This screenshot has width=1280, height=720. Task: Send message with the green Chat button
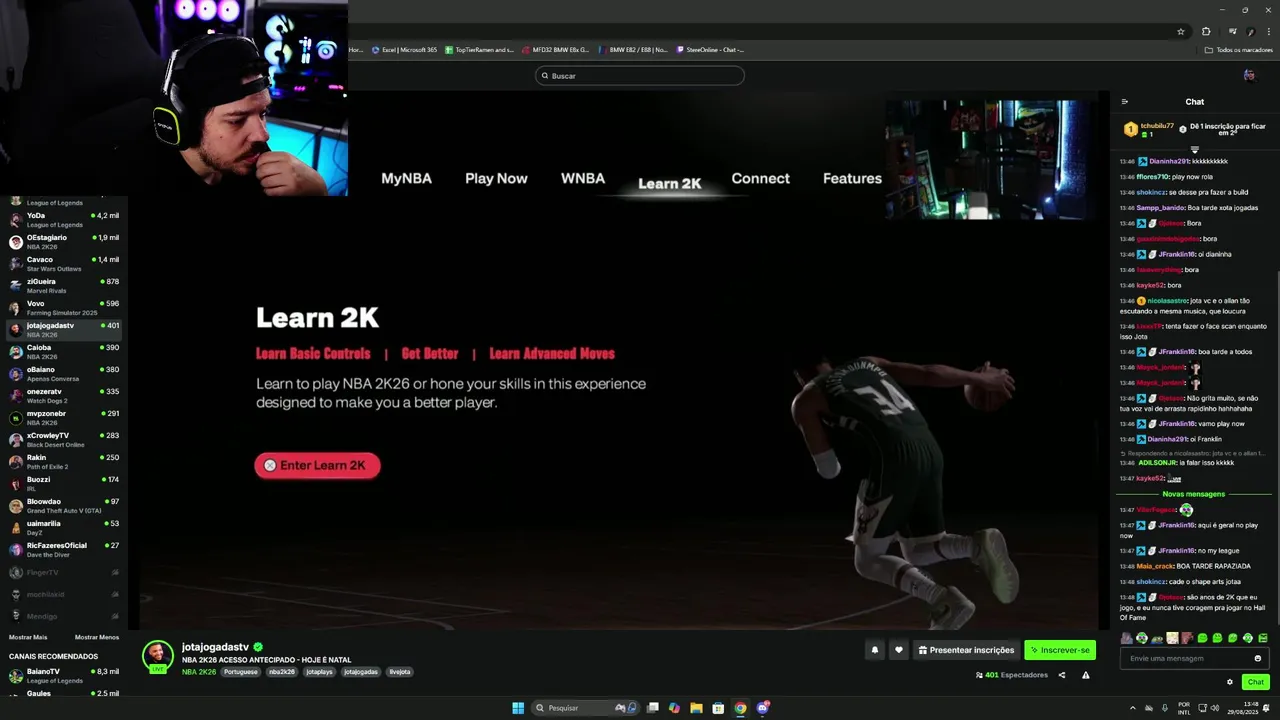tap(1255, 682)
